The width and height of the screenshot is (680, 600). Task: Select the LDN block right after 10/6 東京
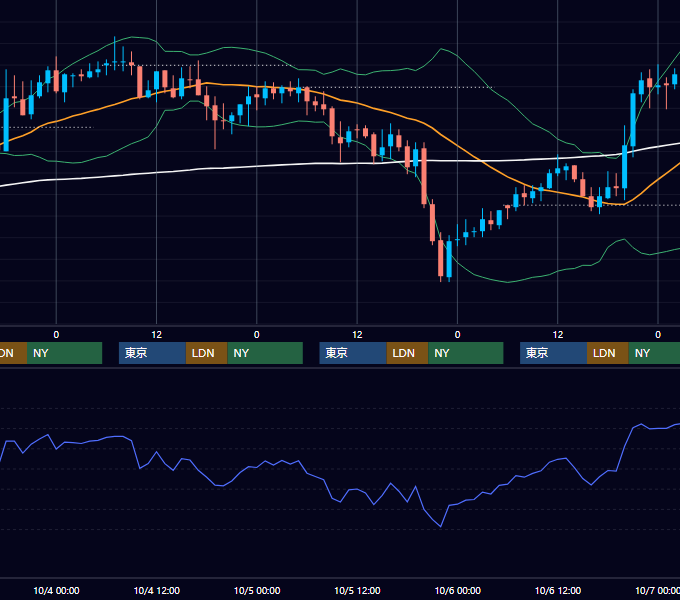tap(608, 353)
